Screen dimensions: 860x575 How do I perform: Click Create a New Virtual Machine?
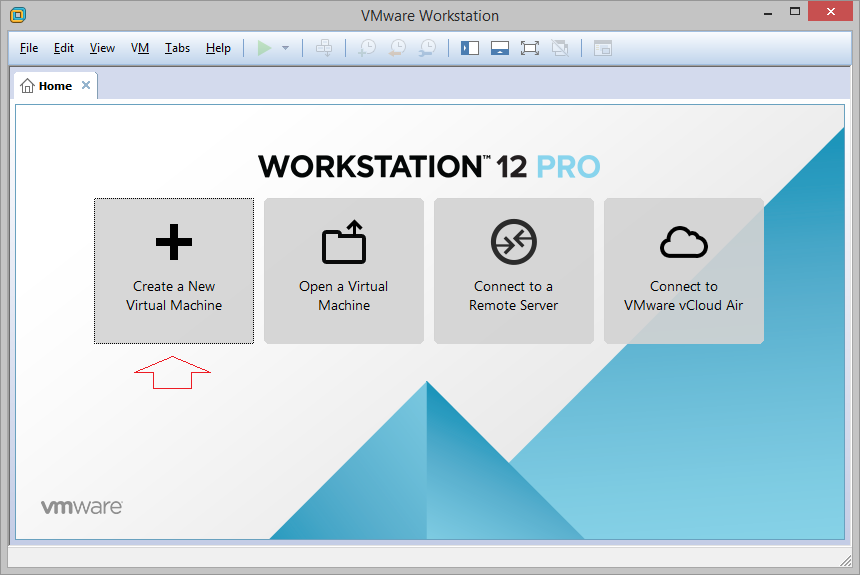174,271
